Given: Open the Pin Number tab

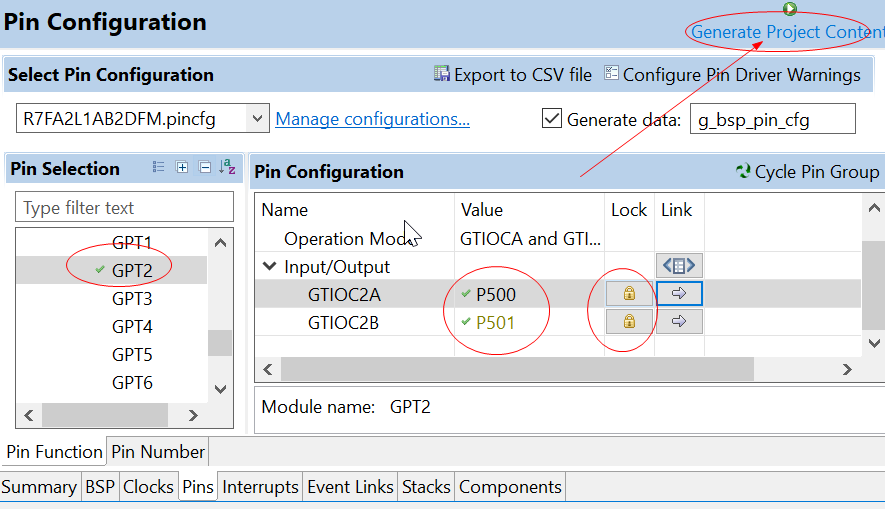Looking at the screenshot, I should click(158, 452).
